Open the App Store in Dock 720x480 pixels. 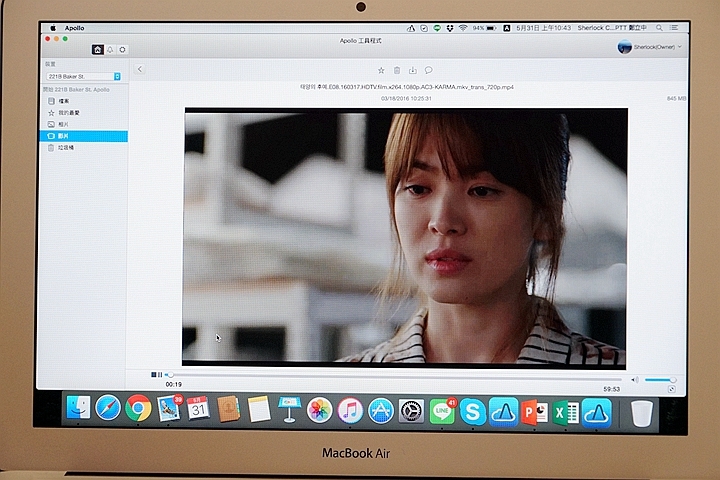pos(381,411)
